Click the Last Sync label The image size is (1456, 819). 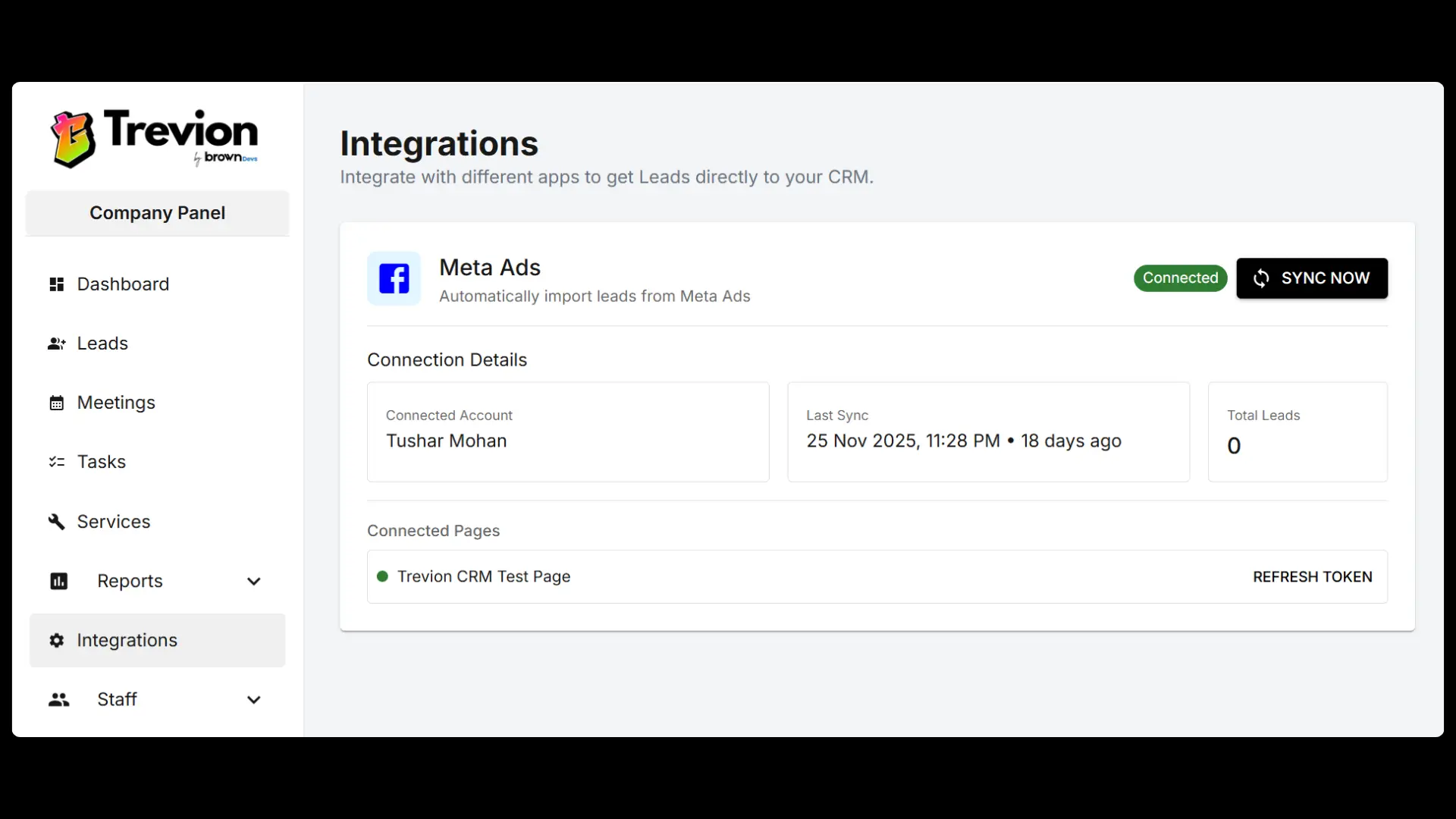tap(837, 416)
